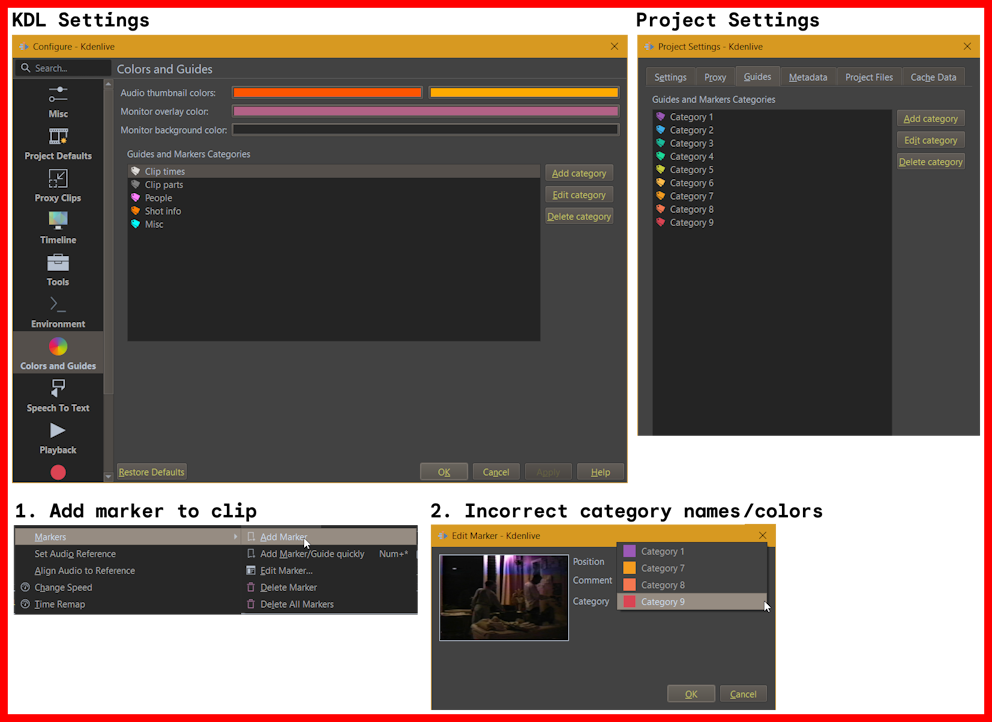This screenshot has height=722, width=992.
Task: Select the Misc category in categories list
Action: click(334, 225)
